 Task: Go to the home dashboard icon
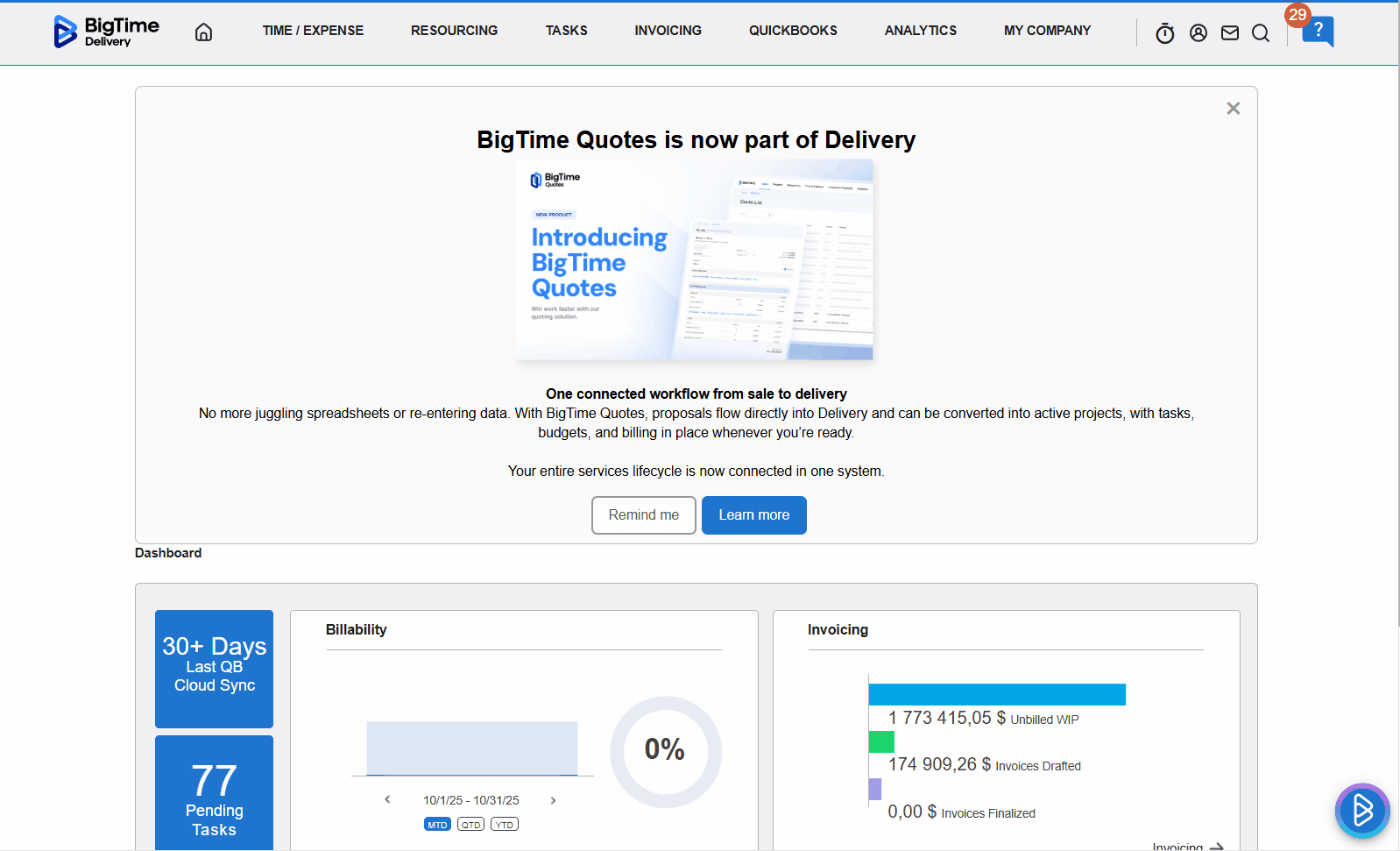click(203, 32)
